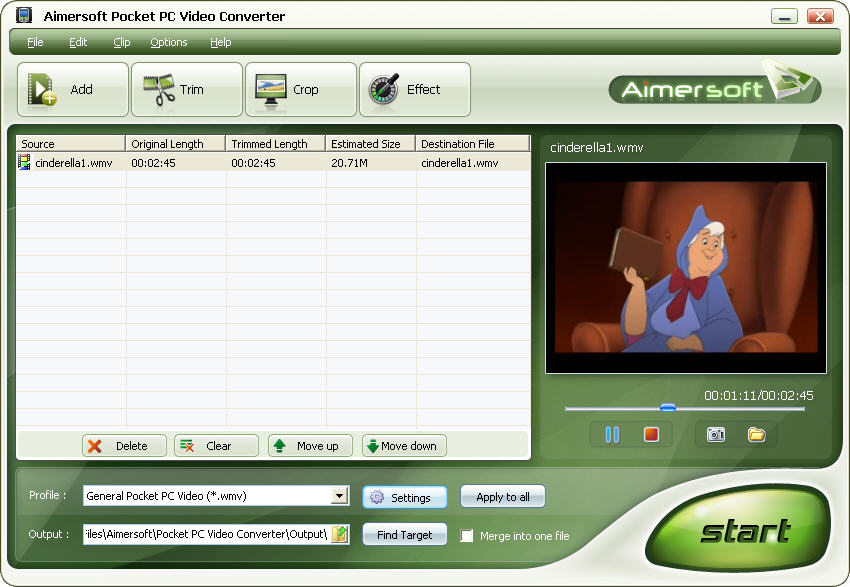Sort by the Original Length column header
This screenshot has height=587, width=850.
click(176, 144)
